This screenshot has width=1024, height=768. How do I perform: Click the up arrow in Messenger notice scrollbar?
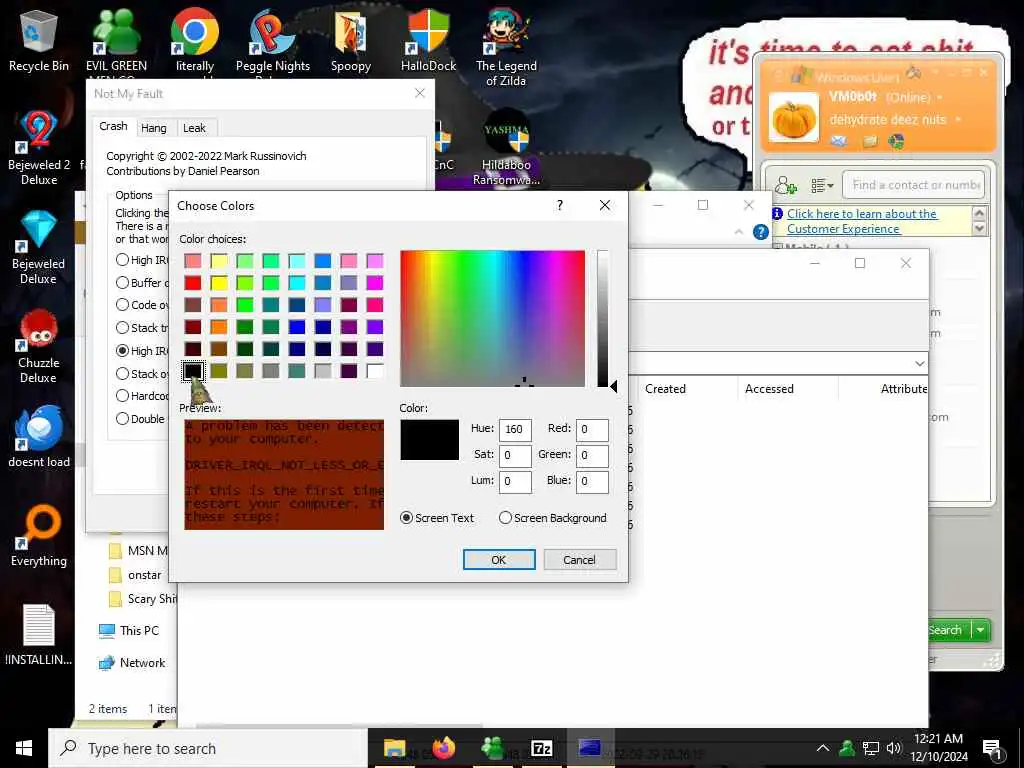(x=979, y=213)
